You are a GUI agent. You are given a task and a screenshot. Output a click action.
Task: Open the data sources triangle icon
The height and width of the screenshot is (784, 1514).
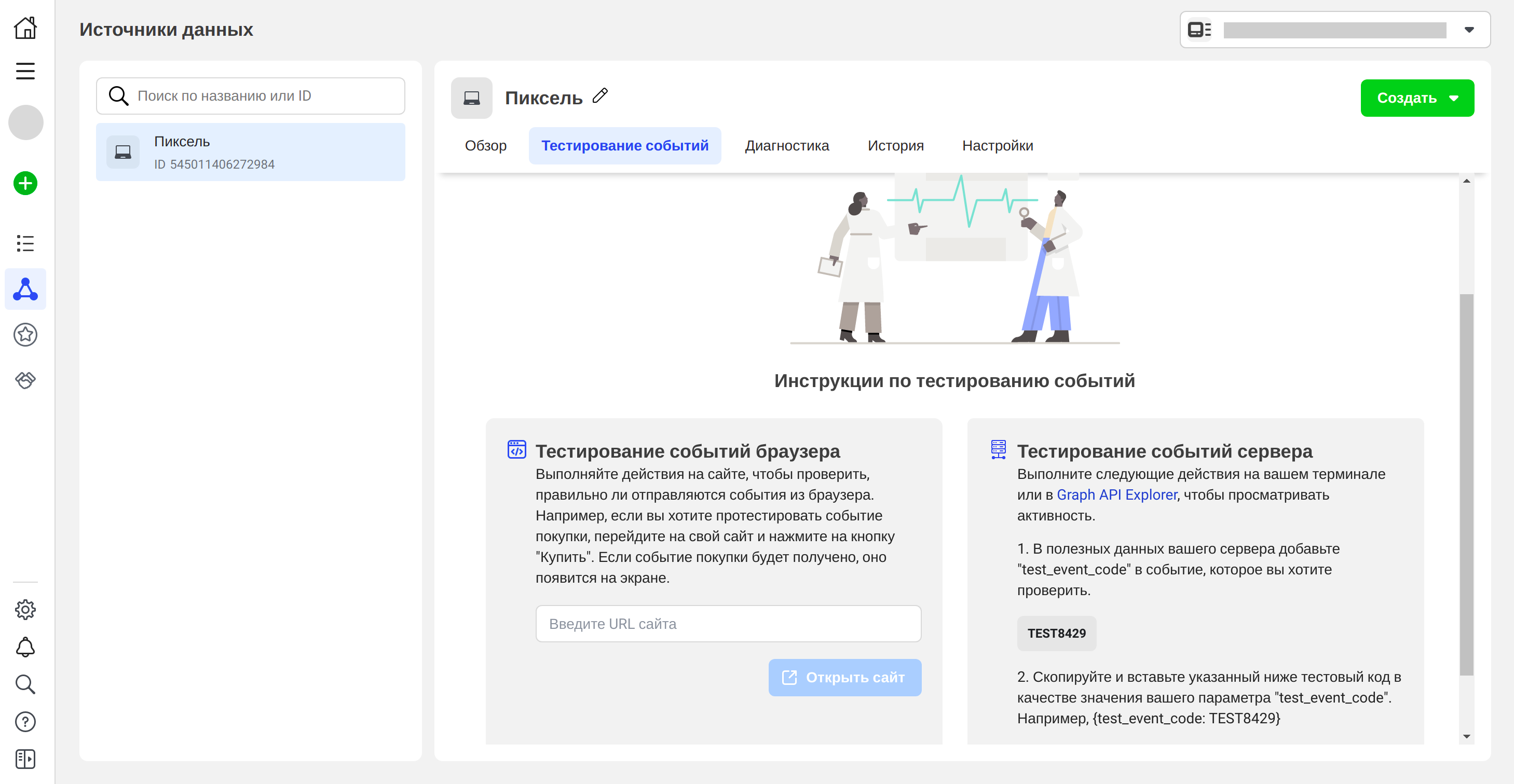pos(25,289)
